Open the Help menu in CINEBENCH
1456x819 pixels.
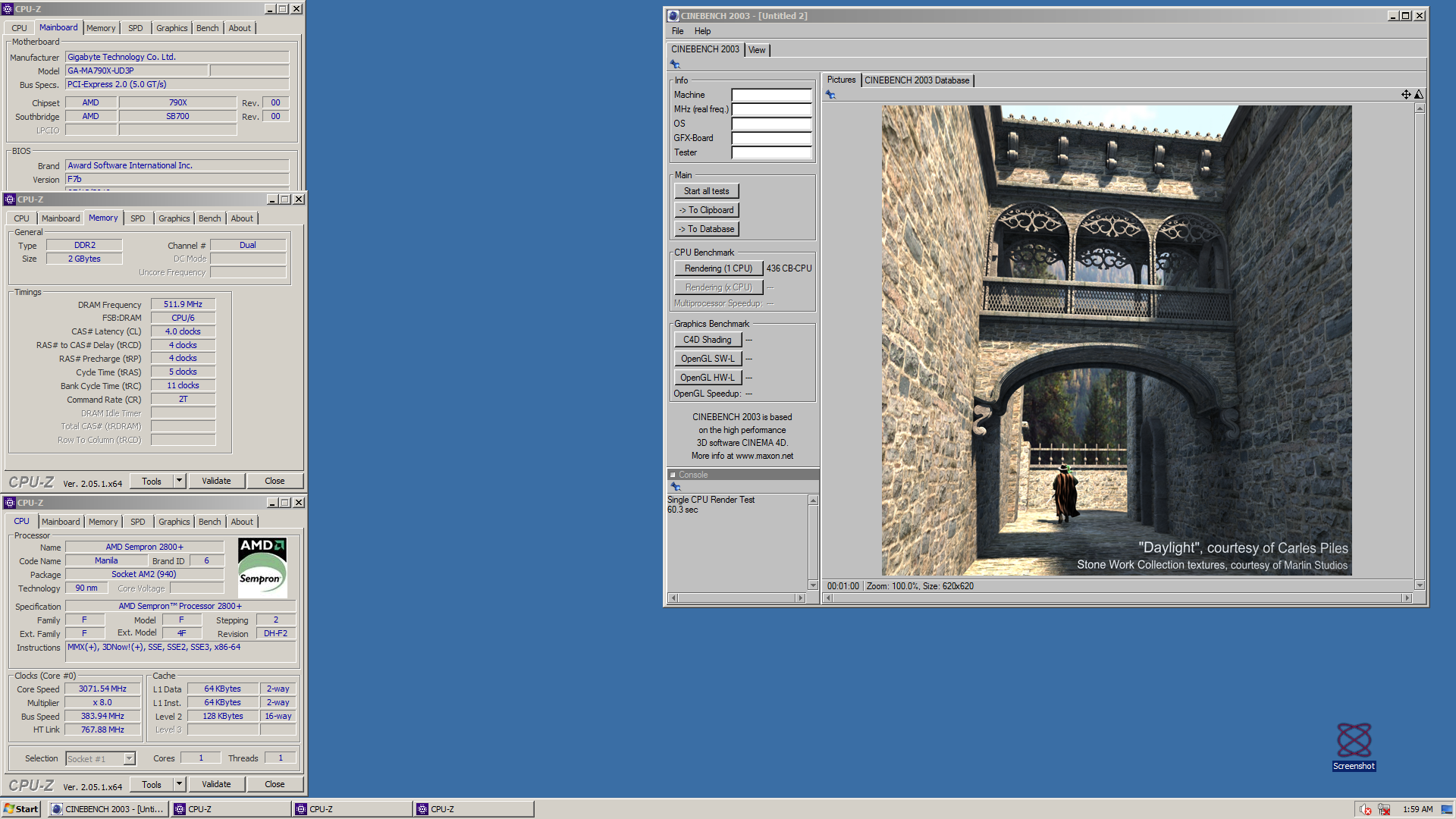(702, 31)
